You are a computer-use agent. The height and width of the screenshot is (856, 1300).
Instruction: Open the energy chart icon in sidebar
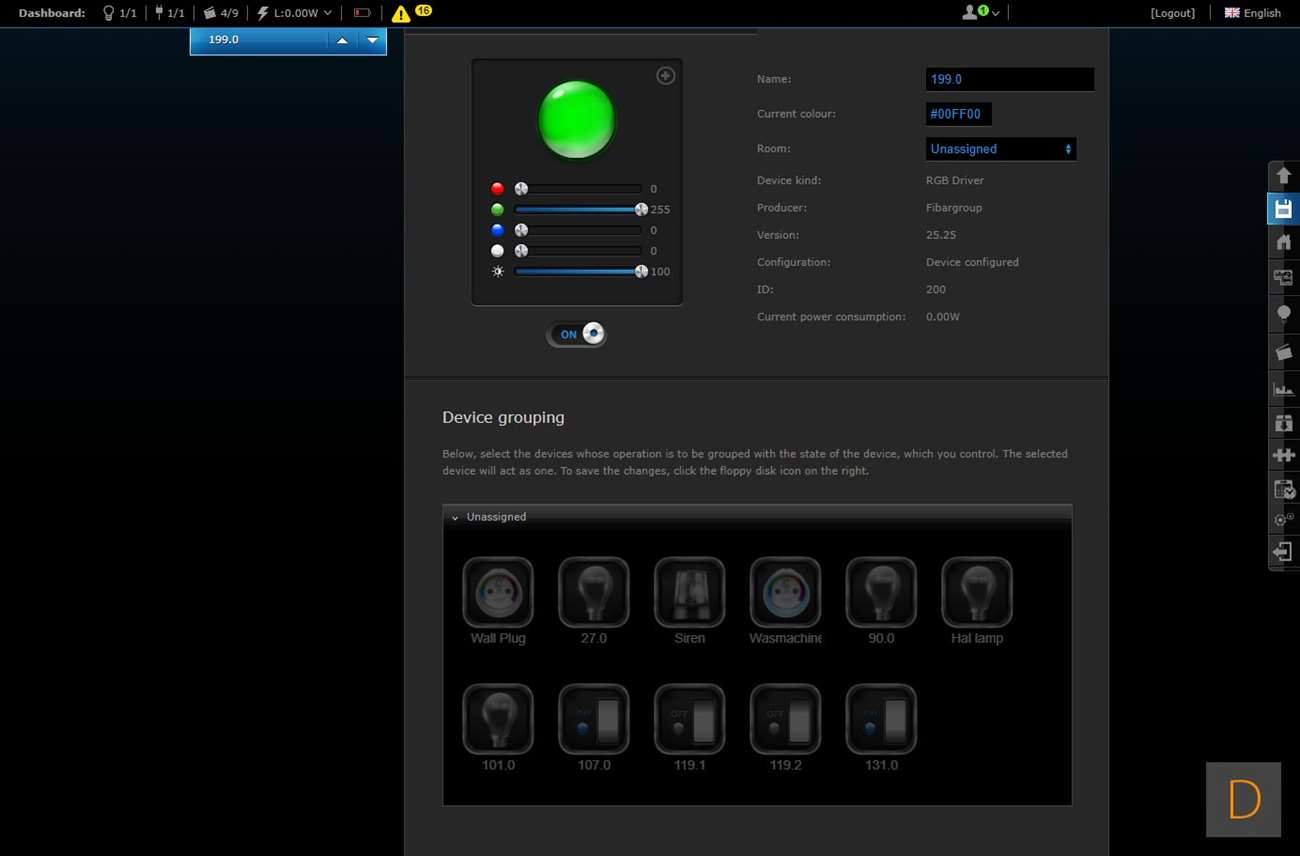pyautogui.click(x=1283, y=388)
